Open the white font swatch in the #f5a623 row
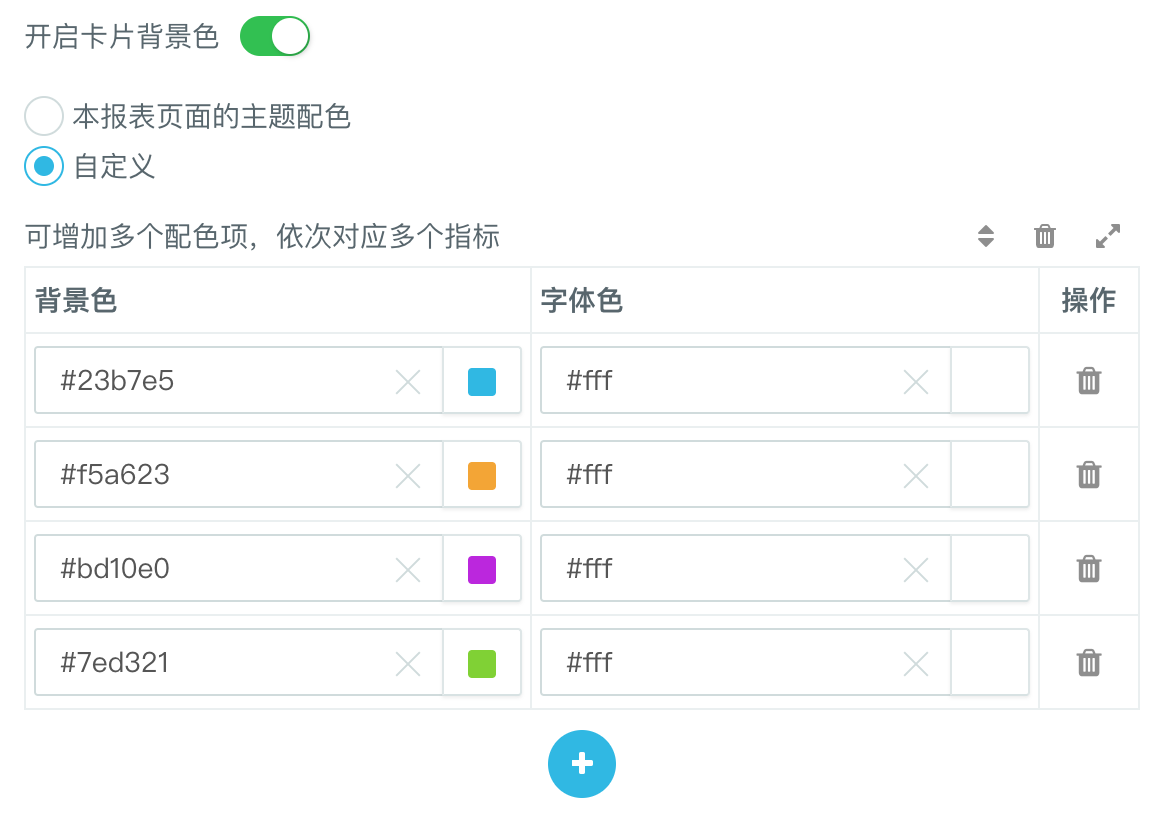The width and height of the screenshot is (1162, 828). pyautogui.click(x=990, y=474)
